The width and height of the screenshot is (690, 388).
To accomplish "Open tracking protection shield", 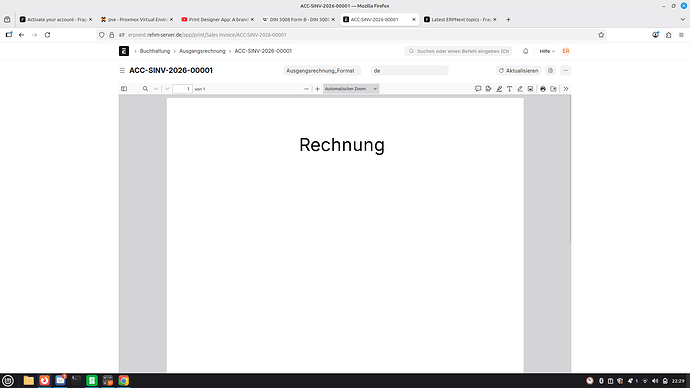I will (x=102, y=35).
